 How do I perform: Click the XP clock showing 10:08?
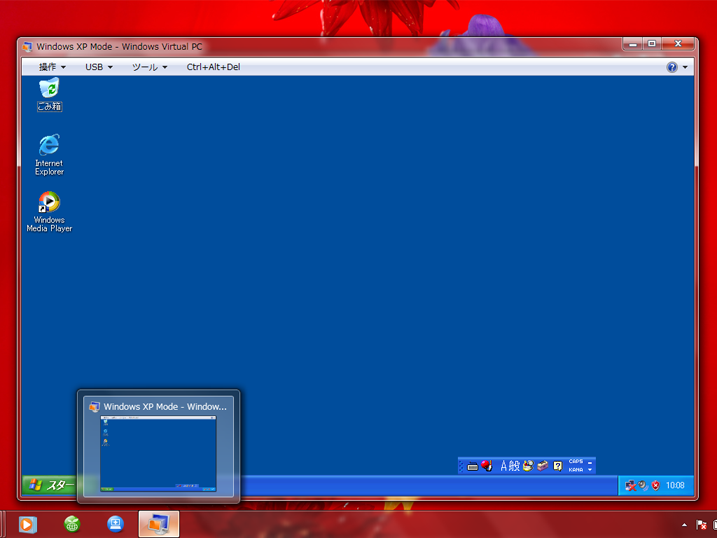pyautogui.click(x=675, y=485)
